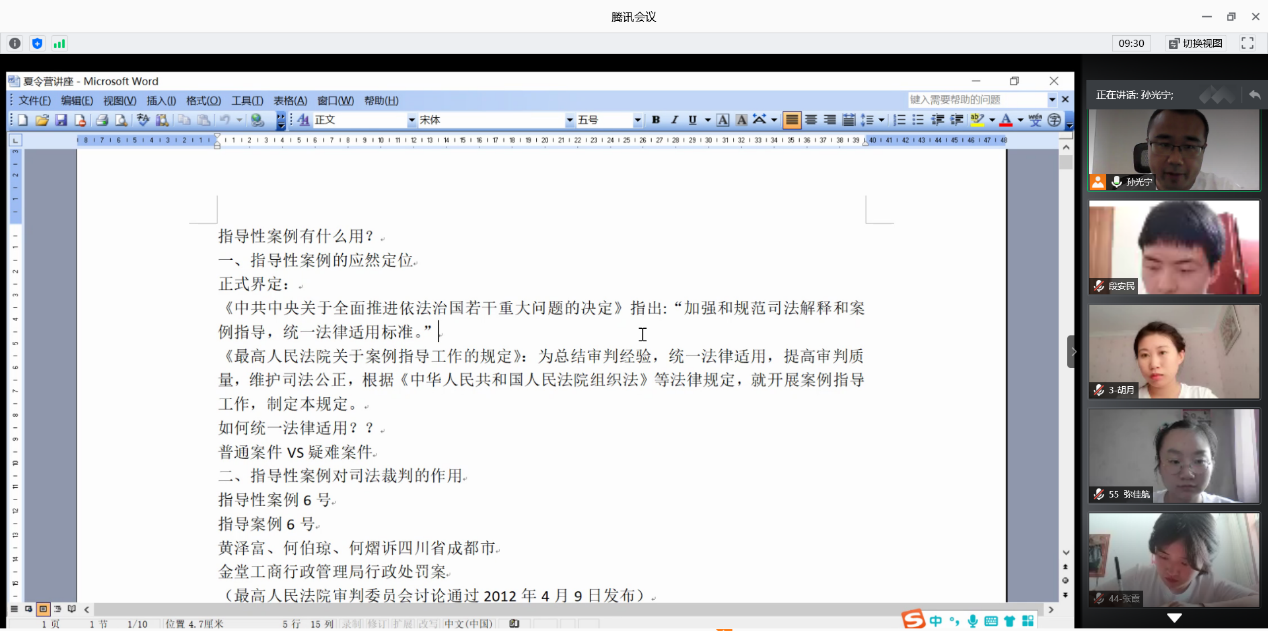
Task: Click the bulleted list icon
Action: (x=918, y=120)
